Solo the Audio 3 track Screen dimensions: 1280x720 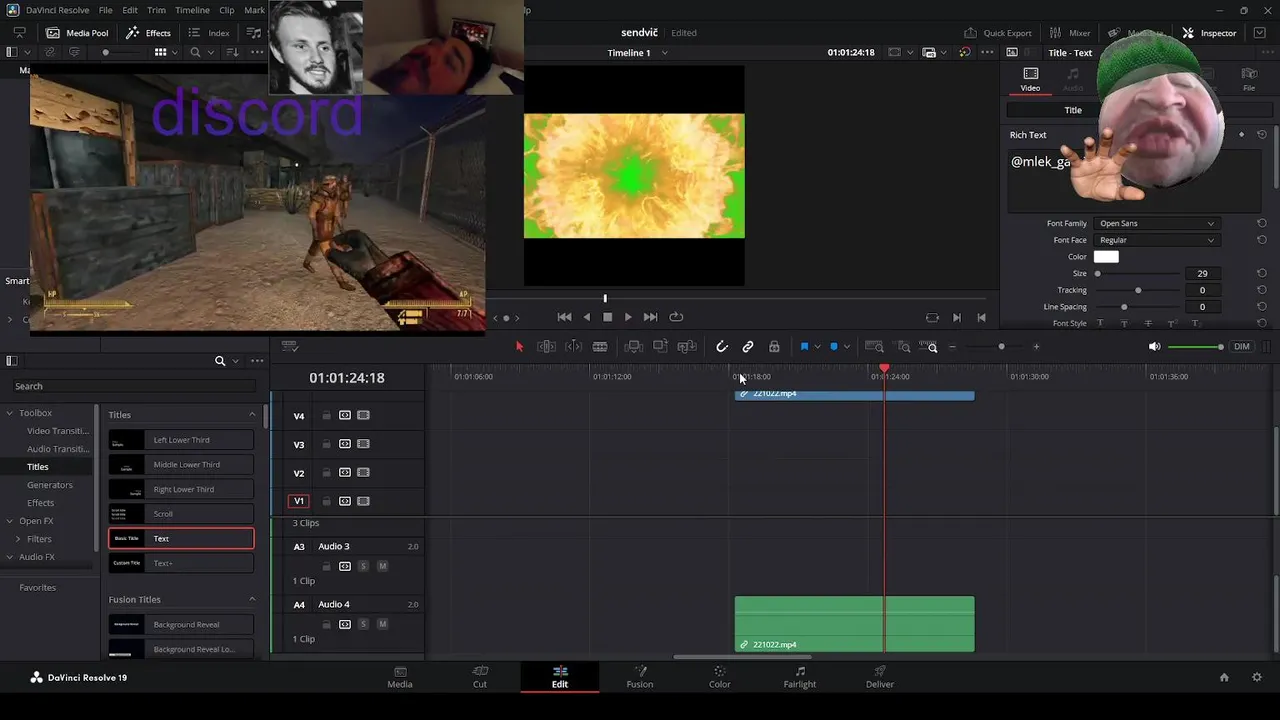[x=363, y=566]
